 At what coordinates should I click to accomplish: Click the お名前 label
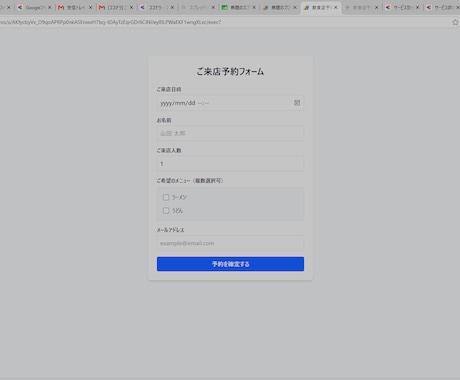(x=164, y=120)
